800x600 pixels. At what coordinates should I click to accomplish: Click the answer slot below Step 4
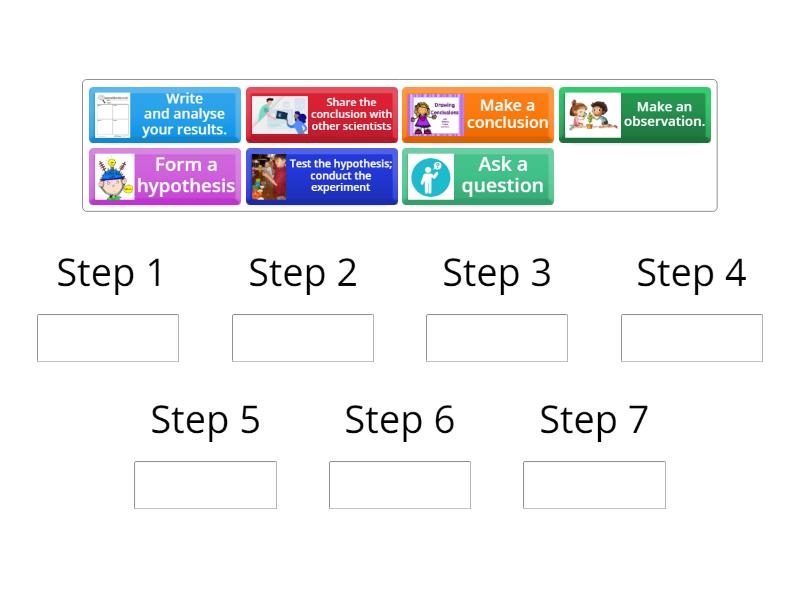[x=692, y=338]
